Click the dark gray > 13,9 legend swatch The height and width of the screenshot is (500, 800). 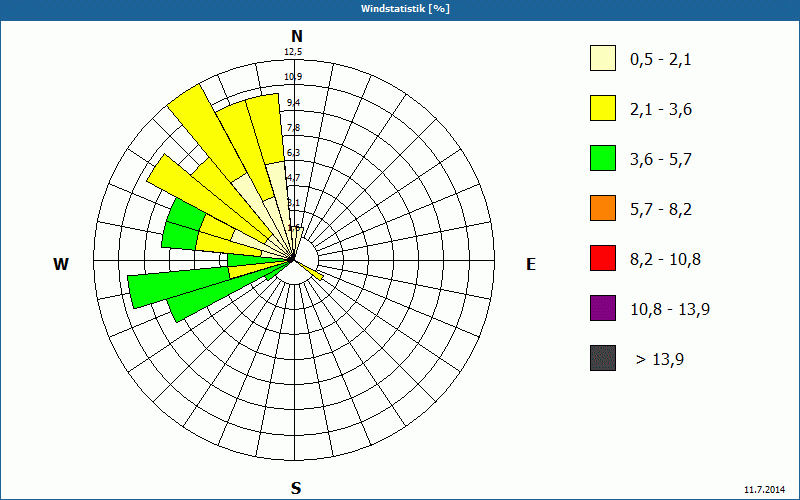pos(603,358)
